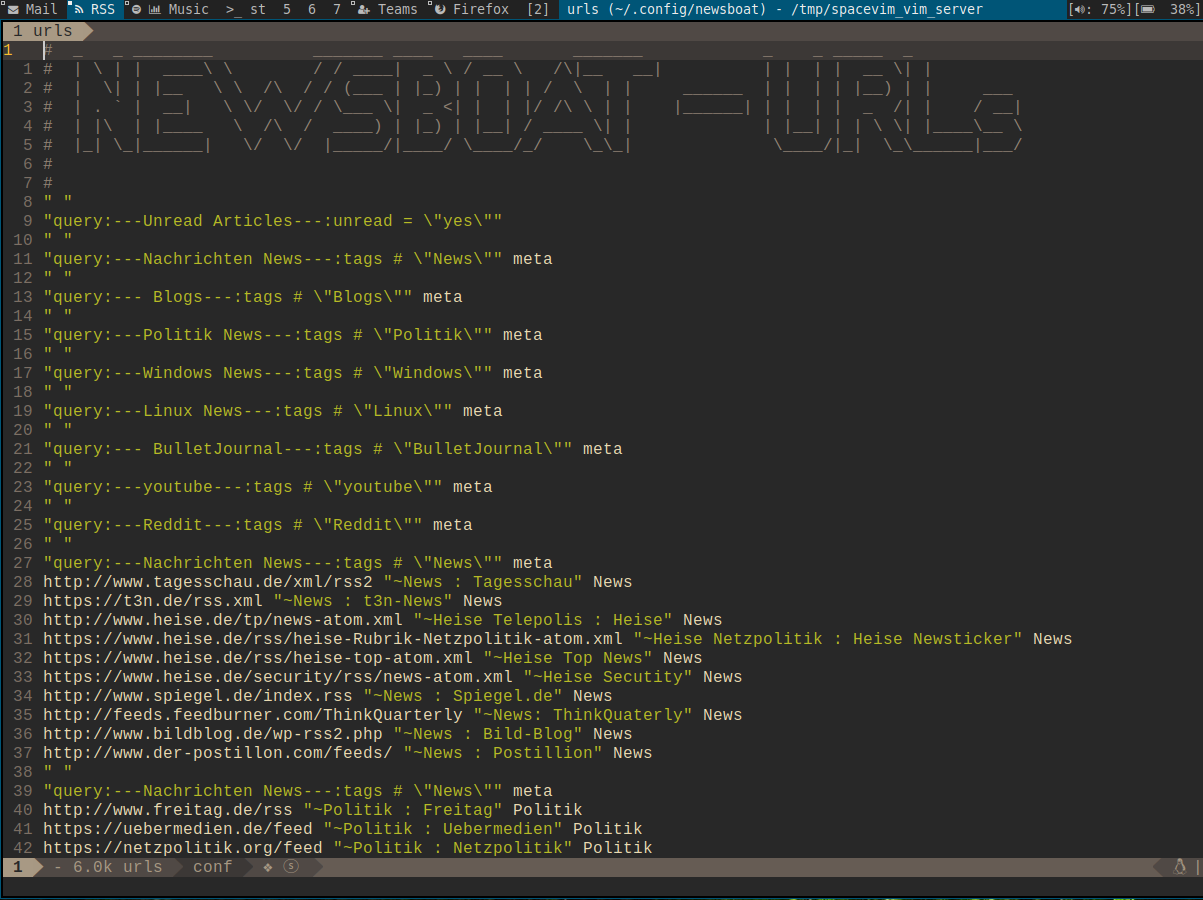The image size is (1203, 900).
Task: Place cursor on Unread Articles query line
Action: click(272, 221)
